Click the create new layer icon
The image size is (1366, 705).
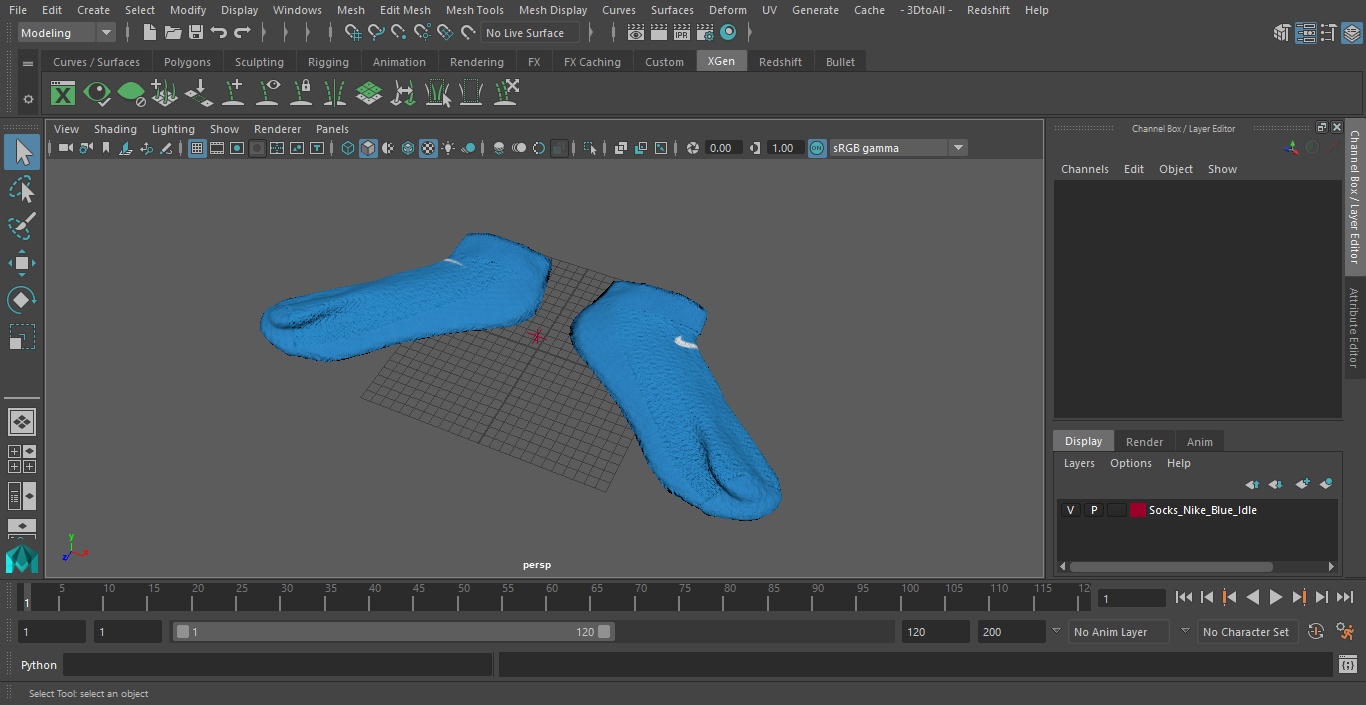(1302, 484)
